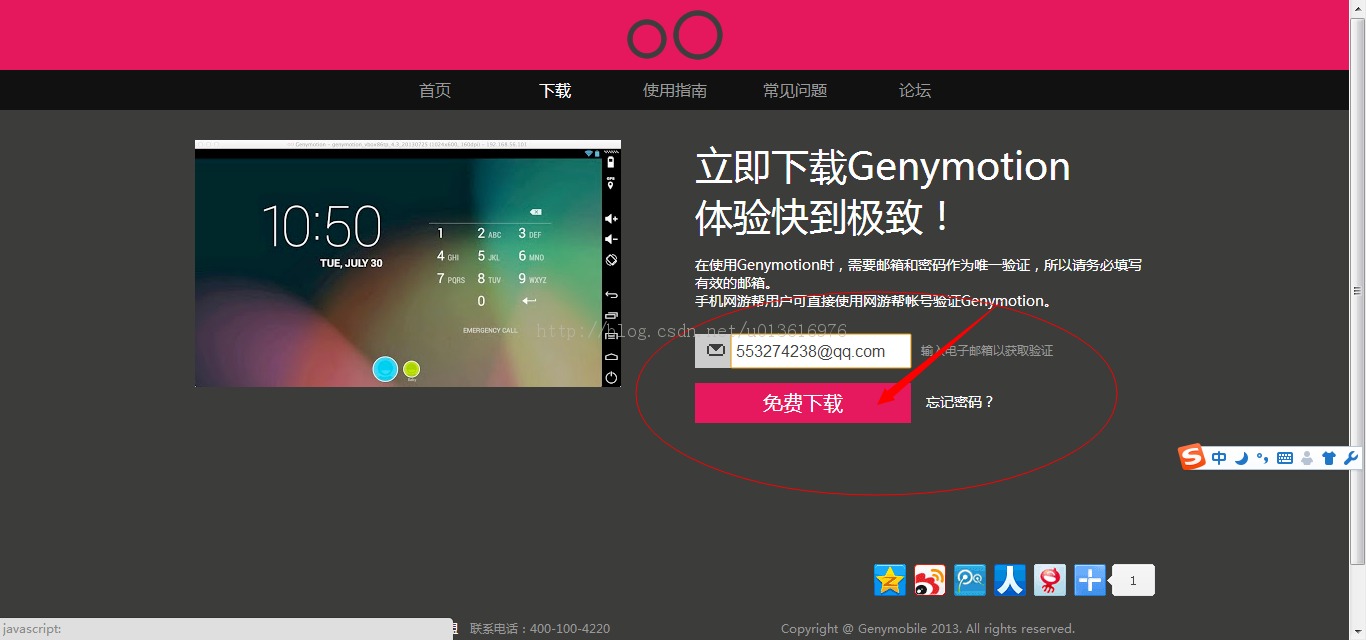This screenshot has height=640, width=1366.
Task: Open the 论坛 navigation link
Action: [915, 91]
